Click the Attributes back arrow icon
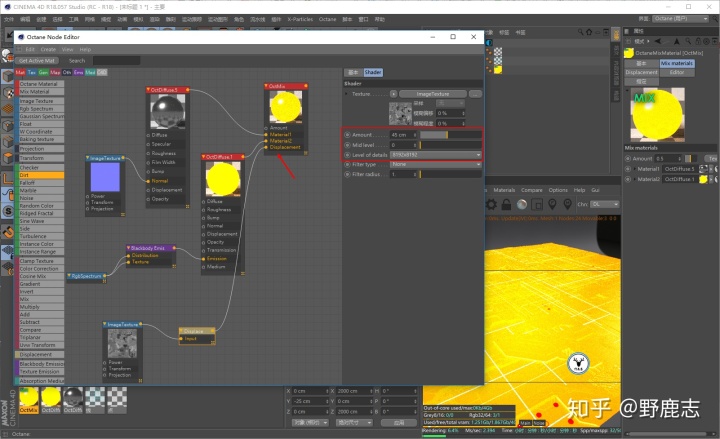Screen dimensions: 720x439 pyautogui.click(x=658, y=41)
